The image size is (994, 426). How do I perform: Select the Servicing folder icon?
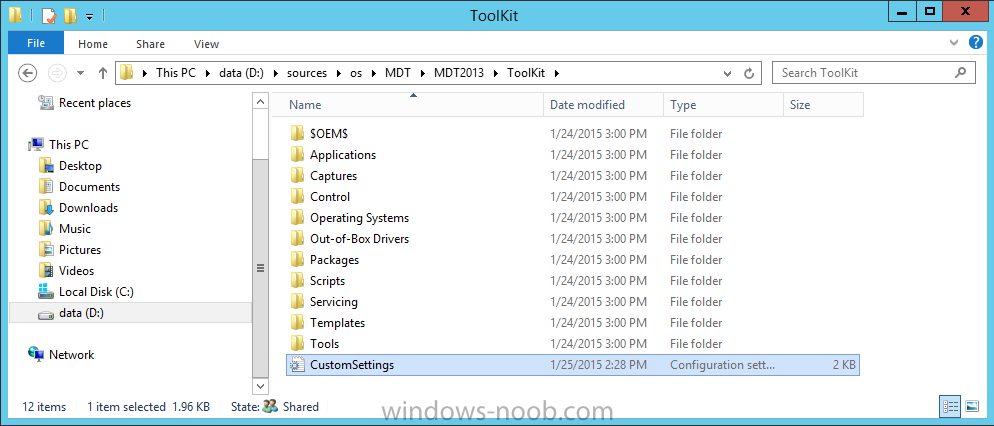tap(298, 301)
